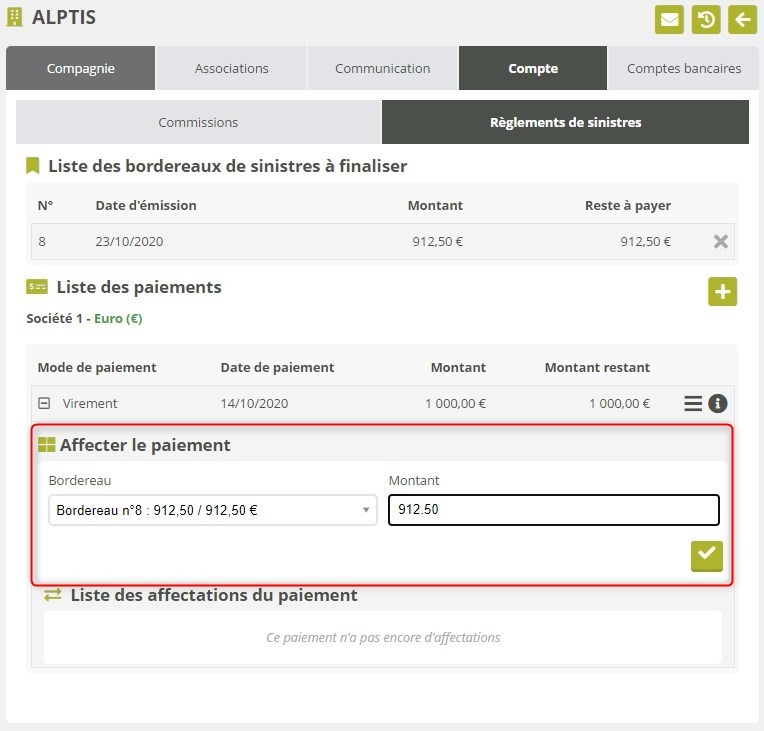Open the Comptes bancaires tab
Viewport: 764px width, 731px height.
point(684,69)
